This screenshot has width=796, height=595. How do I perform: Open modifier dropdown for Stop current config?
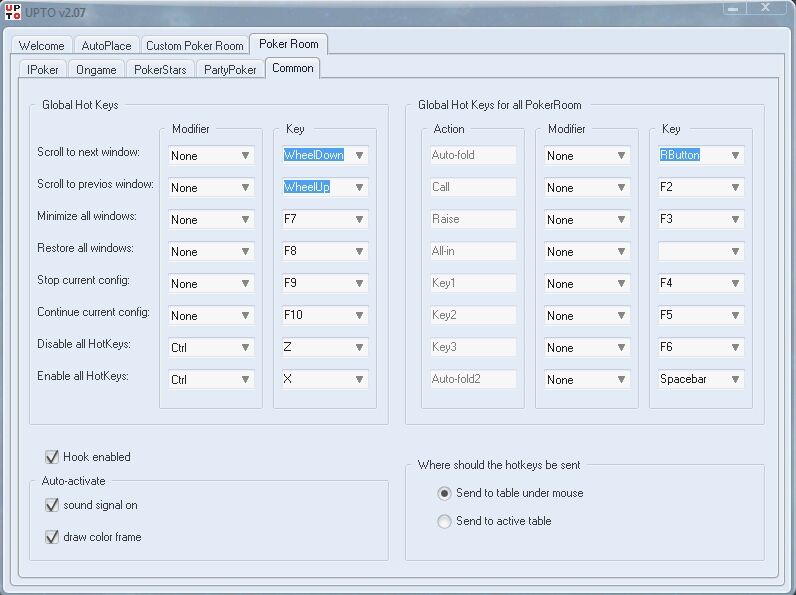(211, 283)
